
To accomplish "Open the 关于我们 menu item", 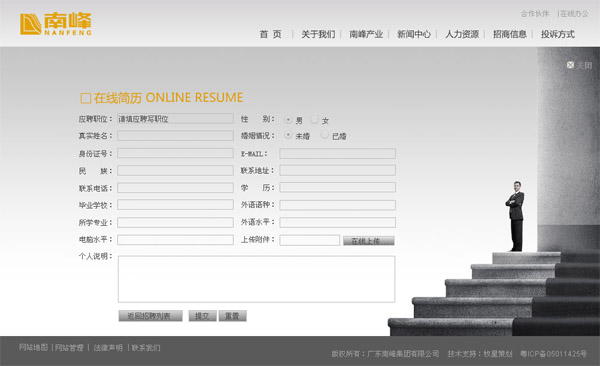I will pos(318,34).
